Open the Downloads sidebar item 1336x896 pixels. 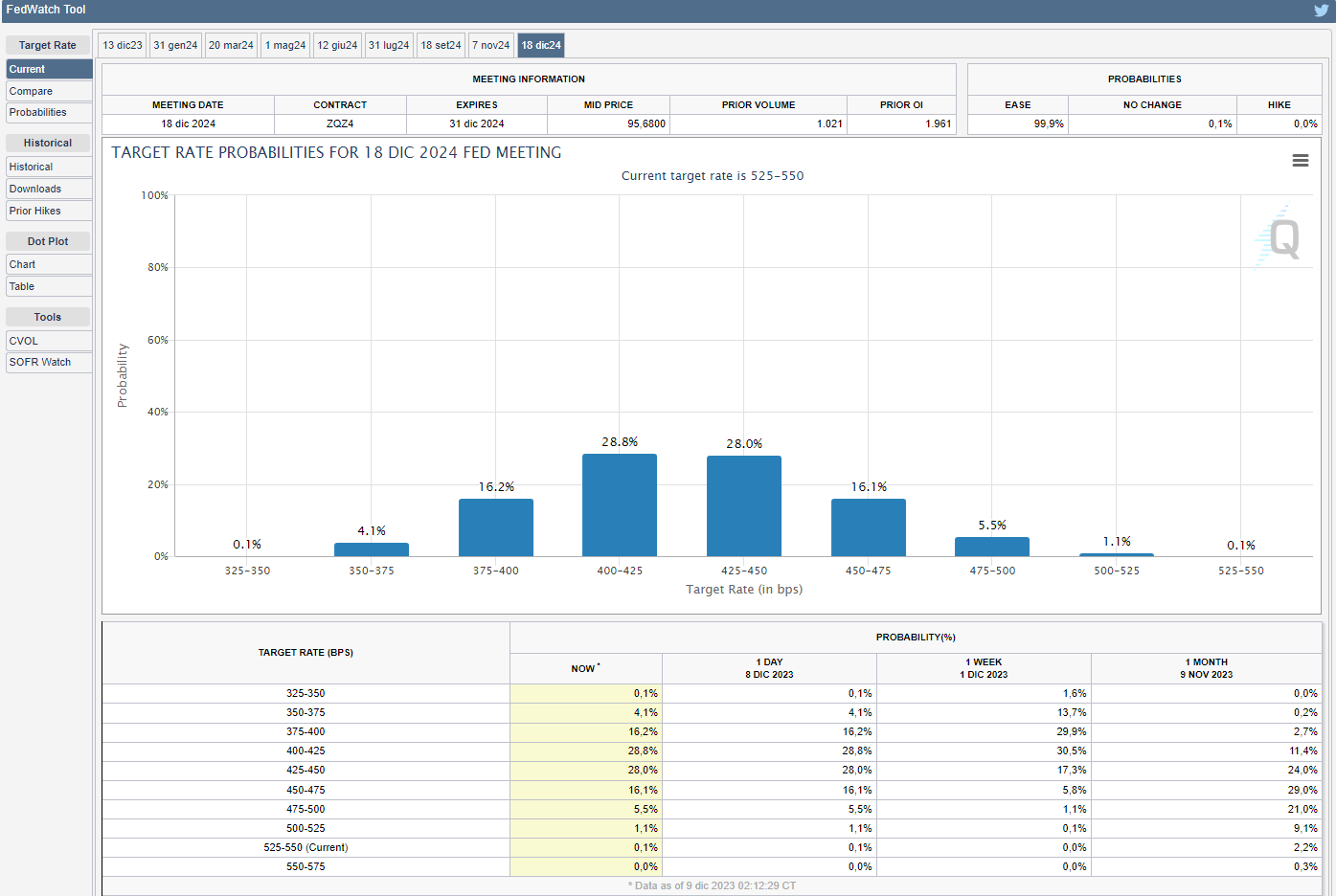coord(49,189)
